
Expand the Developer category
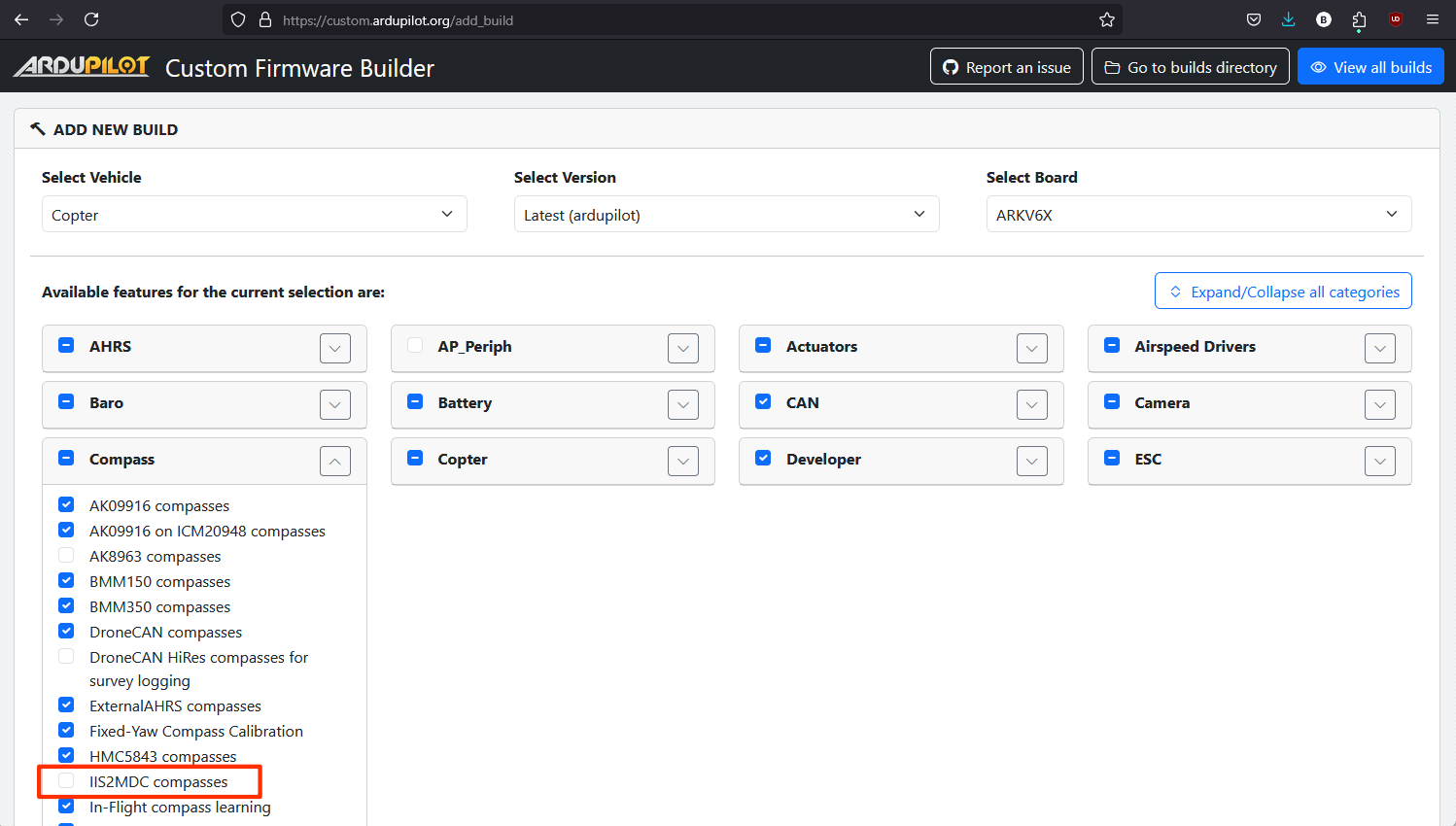click(1032, 461)
